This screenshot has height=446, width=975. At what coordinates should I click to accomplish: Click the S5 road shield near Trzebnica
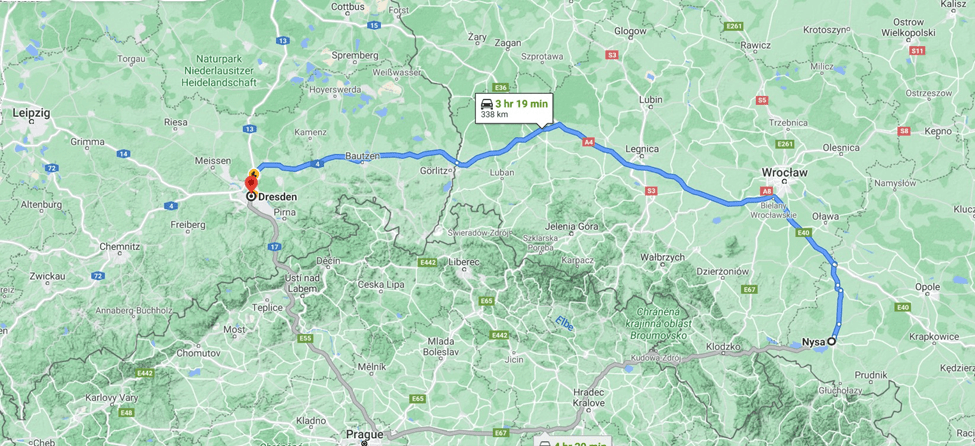point(763,100)
